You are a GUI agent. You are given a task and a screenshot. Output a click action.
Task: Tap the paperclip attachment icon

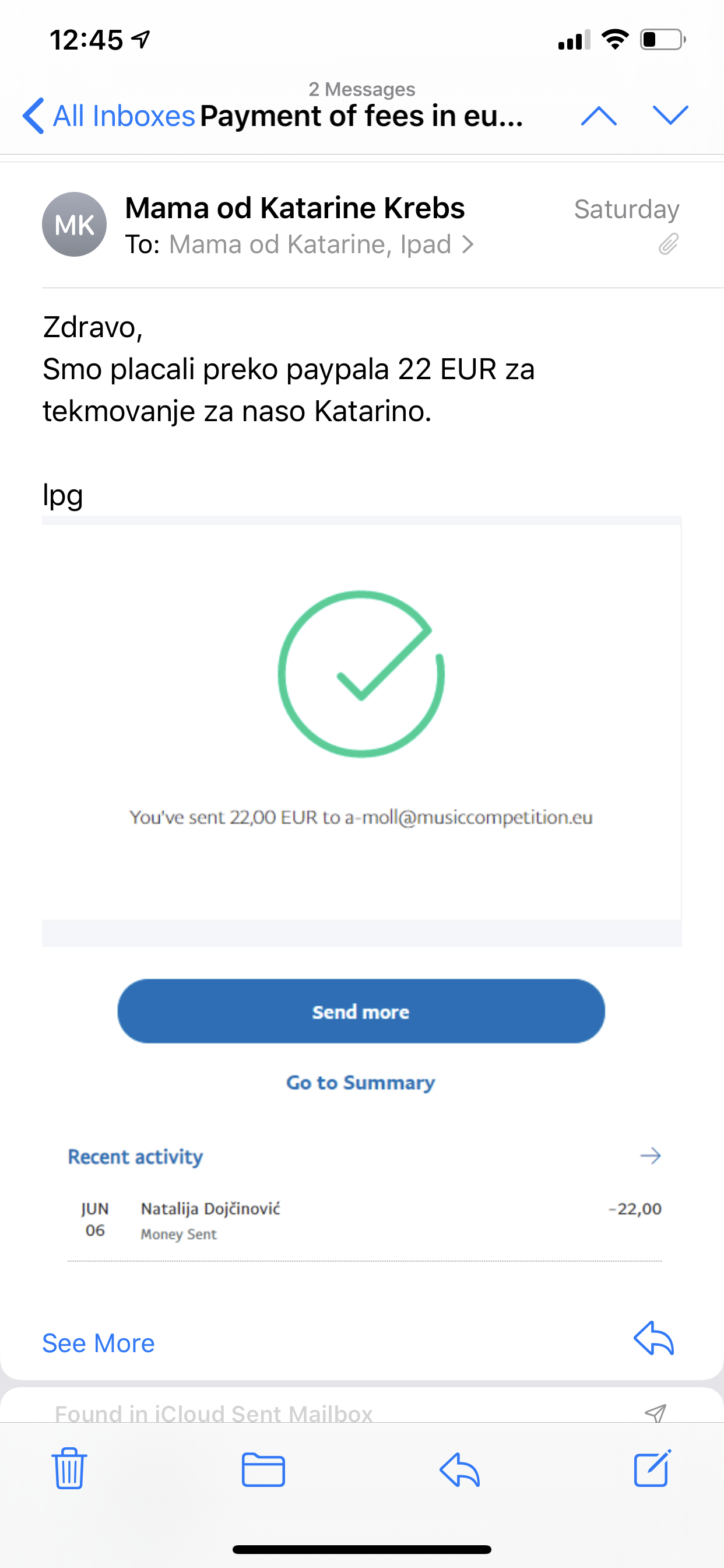(668, 244)
